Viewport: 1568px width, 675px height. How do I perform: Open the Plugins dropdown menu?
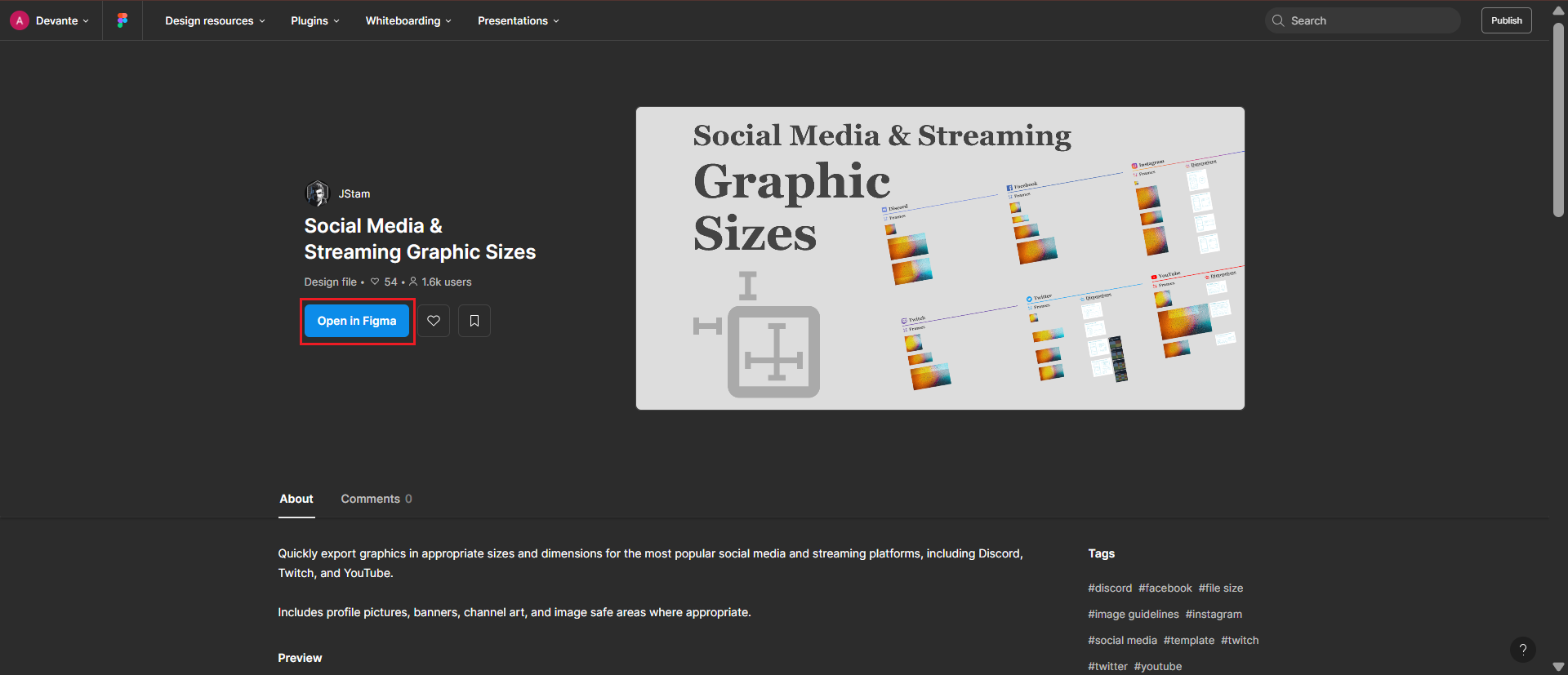(x=315, y=20)
